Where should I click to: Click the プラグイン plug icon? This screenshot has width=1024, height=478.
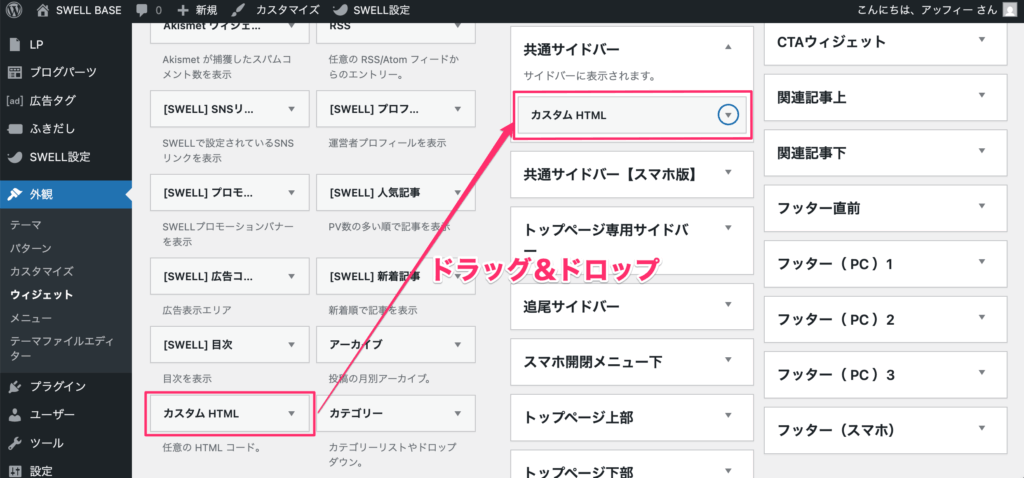pyautogui.click(x=16, y=386)
